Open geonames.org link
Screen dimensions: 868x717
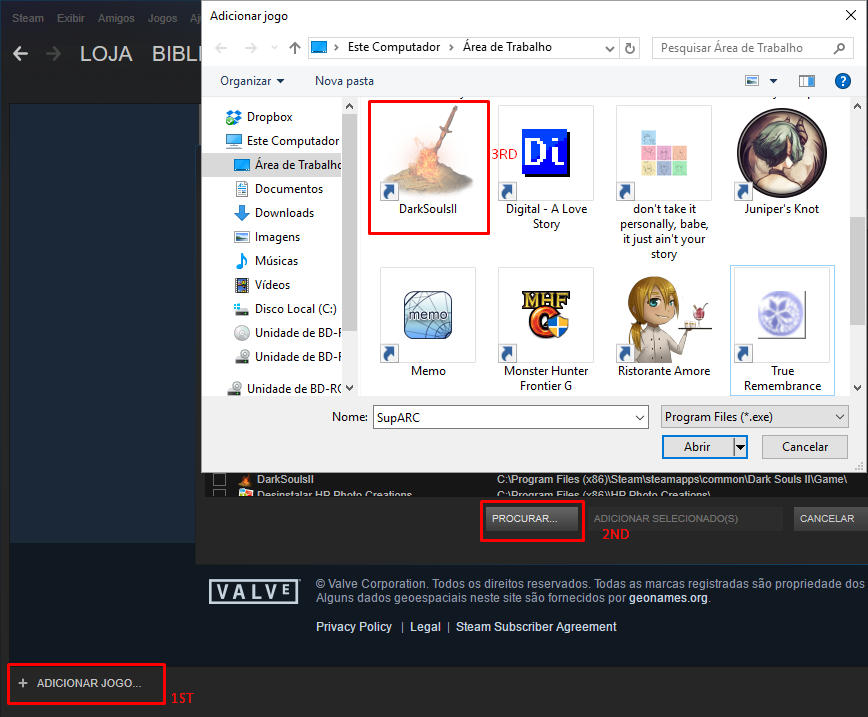pyautogui.click(x=668, y=598)
